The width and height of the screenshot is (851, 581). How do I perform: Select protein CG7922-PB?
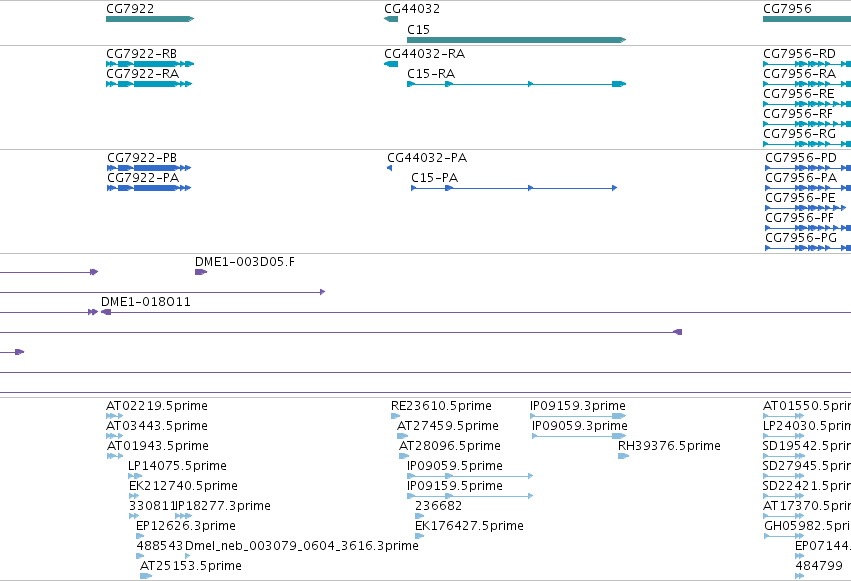142,158
